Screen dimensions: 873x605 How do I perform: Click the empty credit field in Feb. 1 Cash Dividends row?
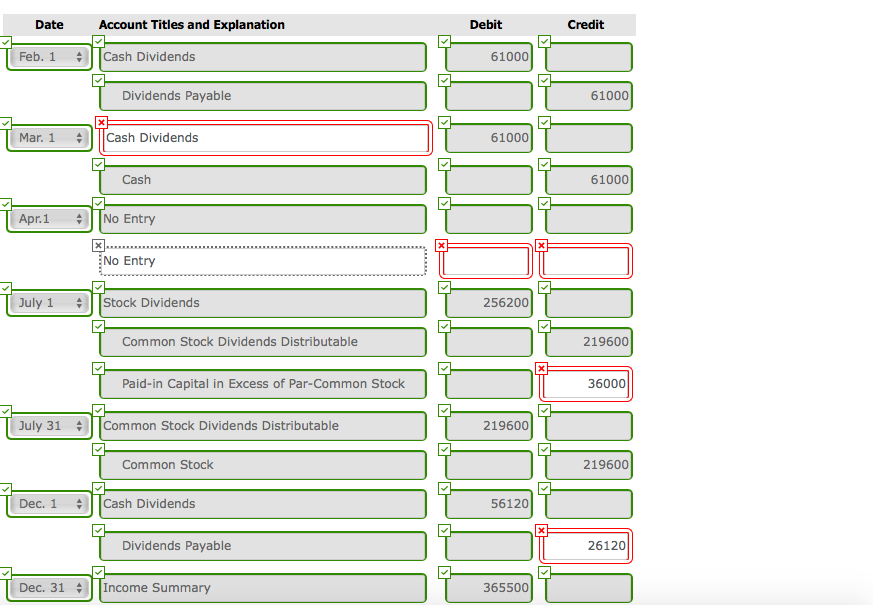(589, 57)
